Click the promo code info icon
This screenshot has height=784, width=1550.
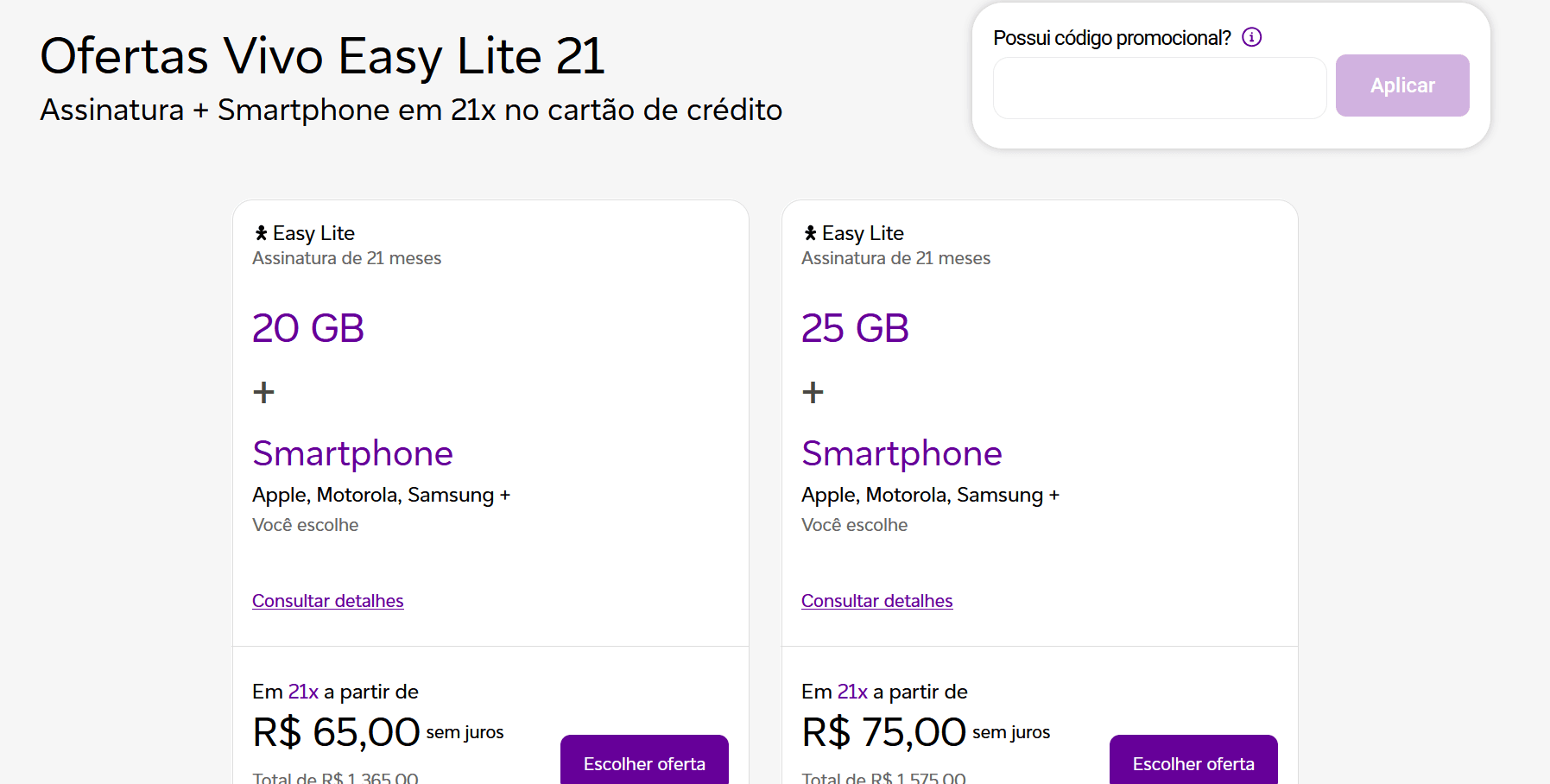click(x=1251, y=37)
